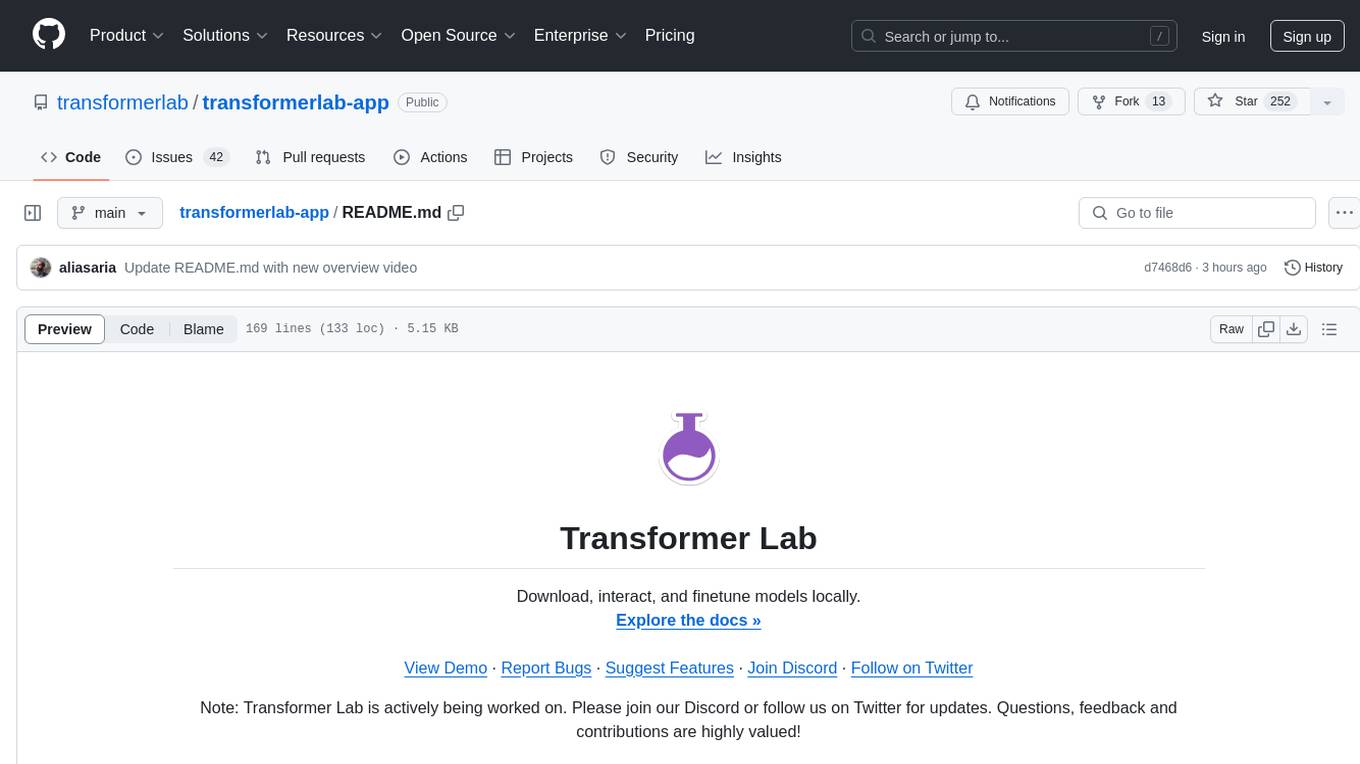Screen dimensions: 1360x764
Task: Switch to the Issues tab
Action: pos(177,157)
